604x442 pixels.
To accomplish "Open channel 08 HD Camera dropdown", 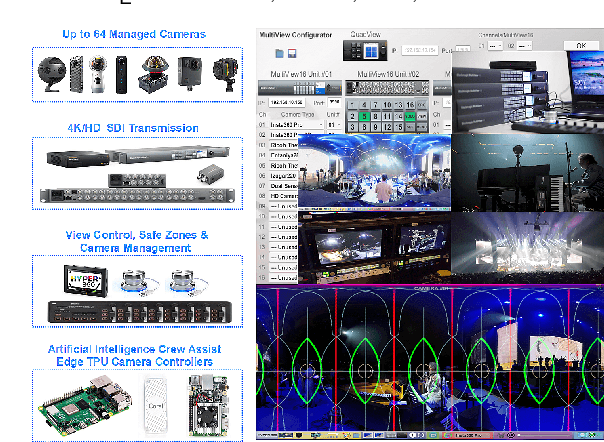I will (283, 196).
